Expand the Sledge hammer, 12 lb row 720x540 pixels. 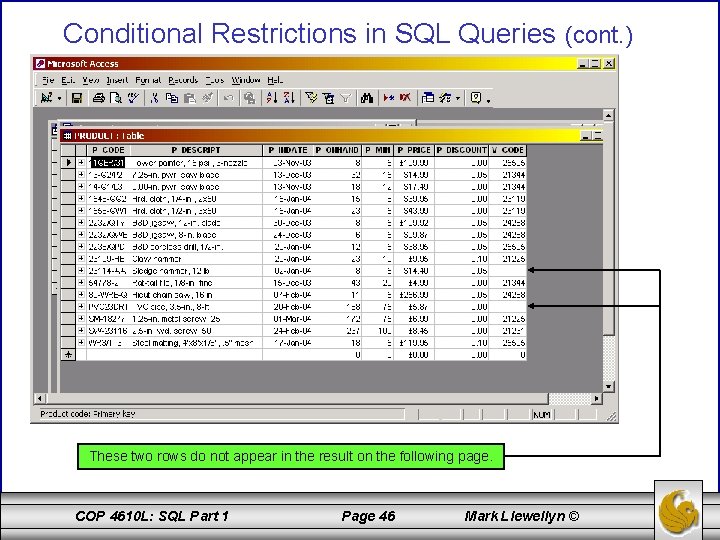tap(81, 270)
